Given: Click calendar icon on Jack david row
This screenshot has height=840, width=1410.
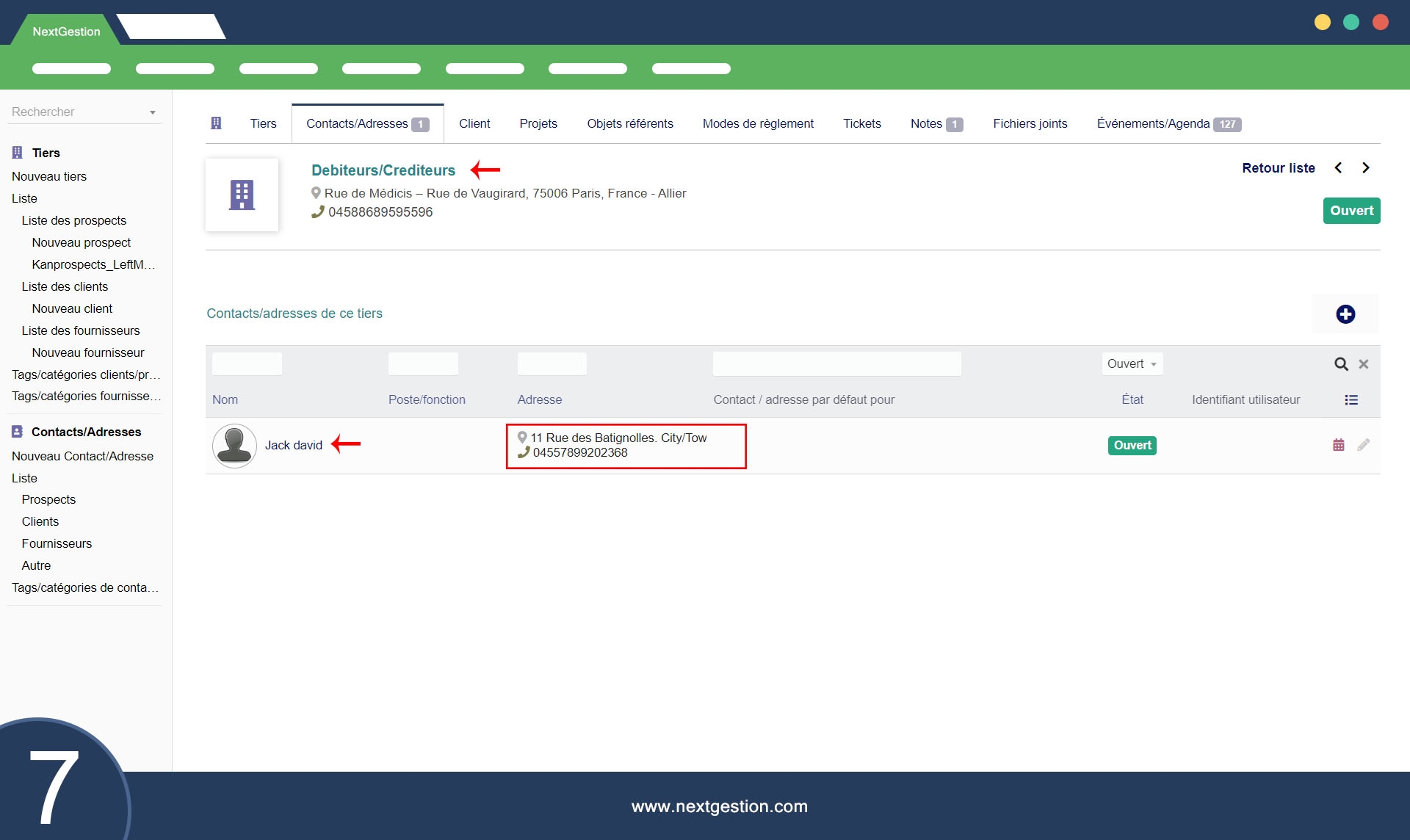Looking at the screenshot, I should (x=1338, y=445).
